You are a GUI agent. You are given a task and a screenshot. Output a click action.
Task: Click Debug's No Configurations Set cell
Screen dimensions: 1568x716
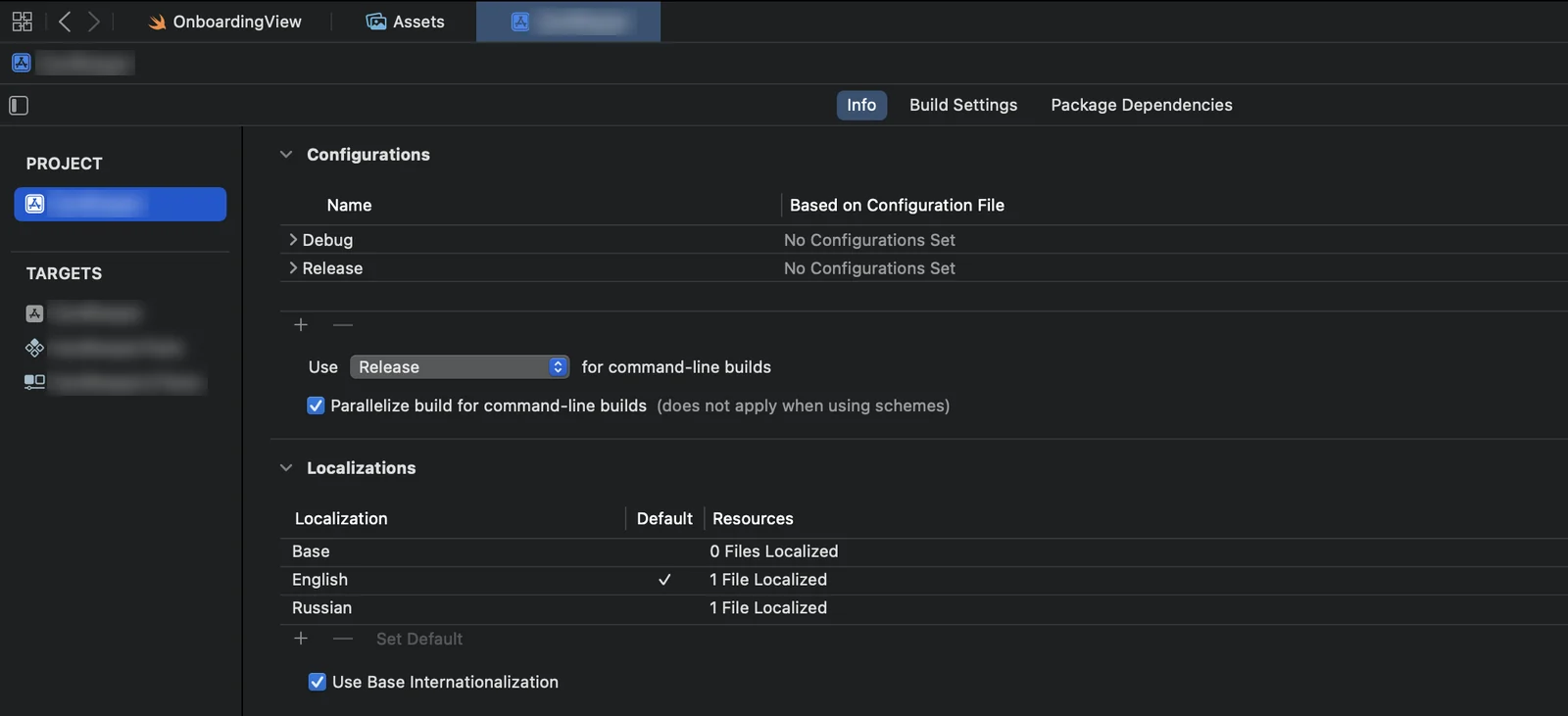coord(869,240)
